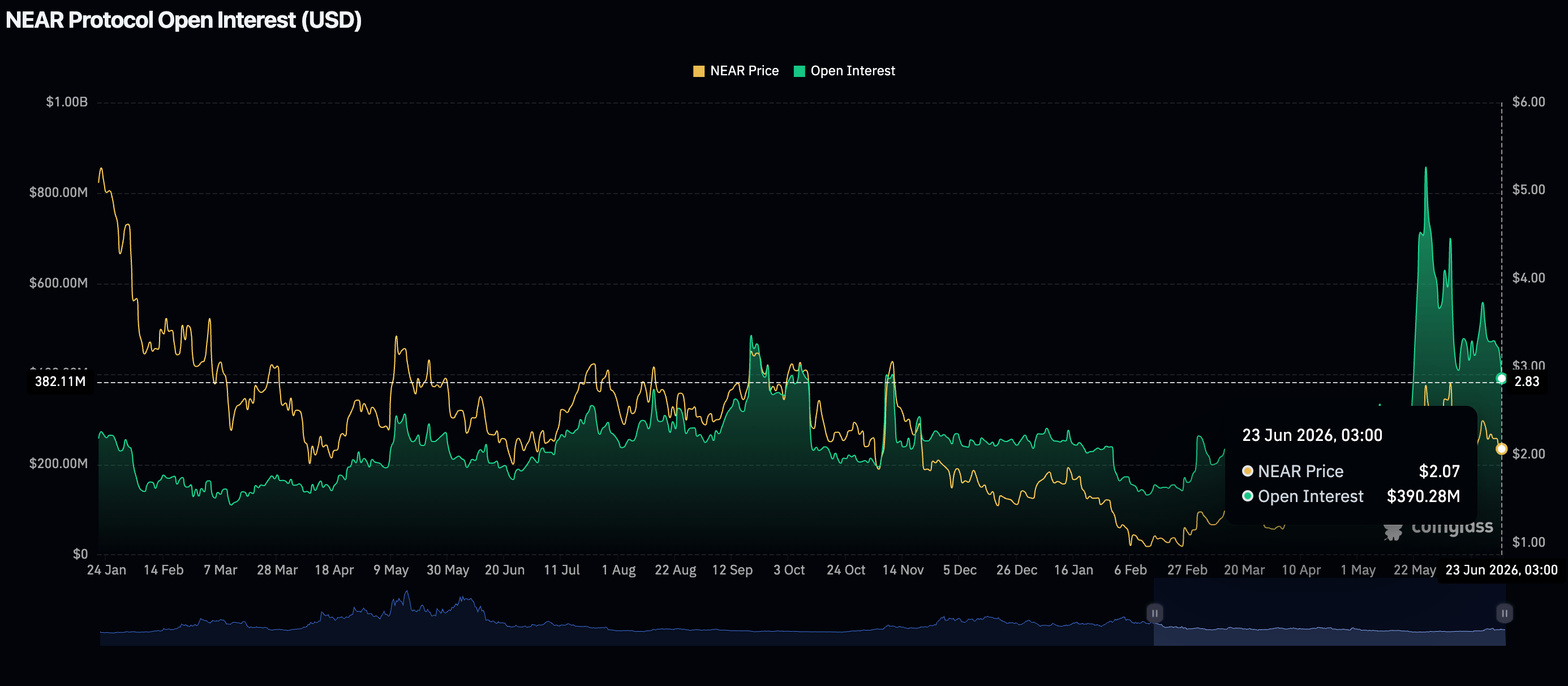Viewport: 1568px width, 686px height.
Task: Click the 10 Apr x-axis label
Action: pos(1301,571)
